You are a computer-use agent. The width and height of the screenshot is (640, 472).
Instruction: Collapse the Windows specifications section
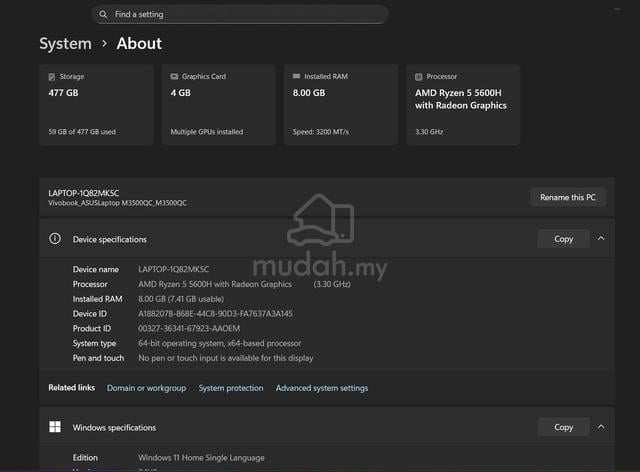coord(601,427)
